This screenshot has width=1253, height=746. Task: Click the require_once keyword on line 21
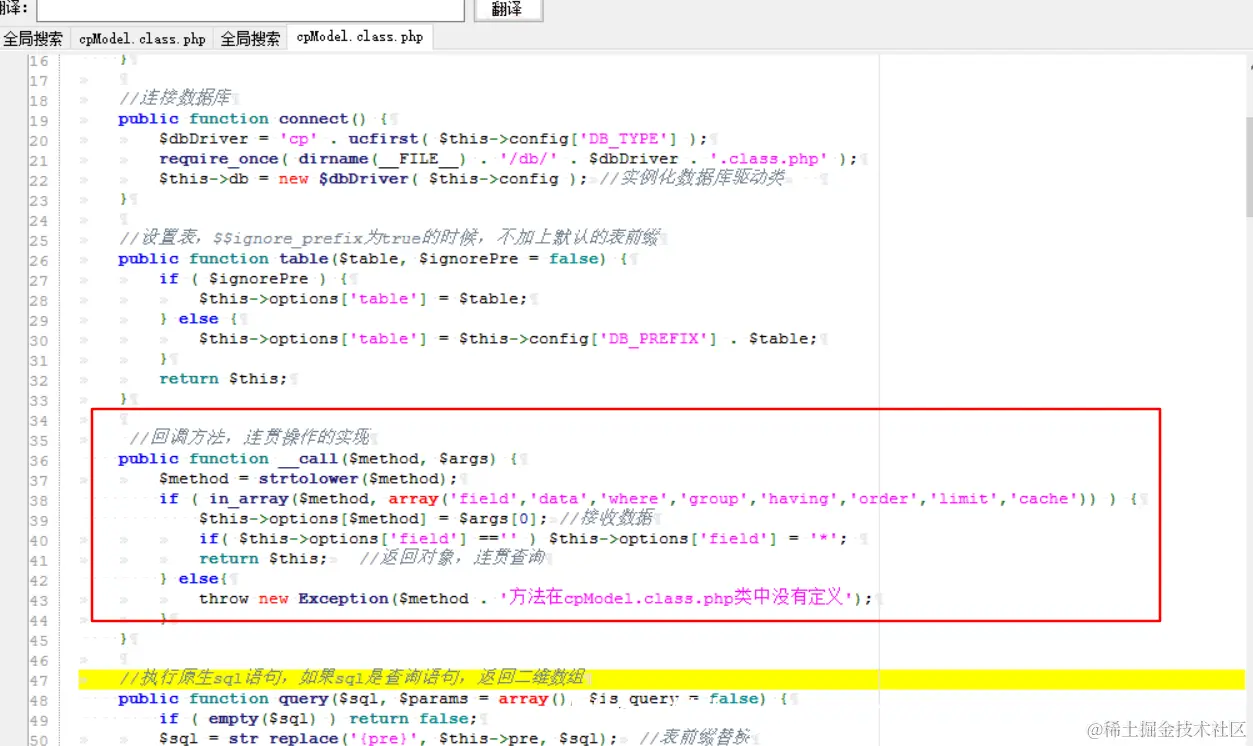[219, 159]
